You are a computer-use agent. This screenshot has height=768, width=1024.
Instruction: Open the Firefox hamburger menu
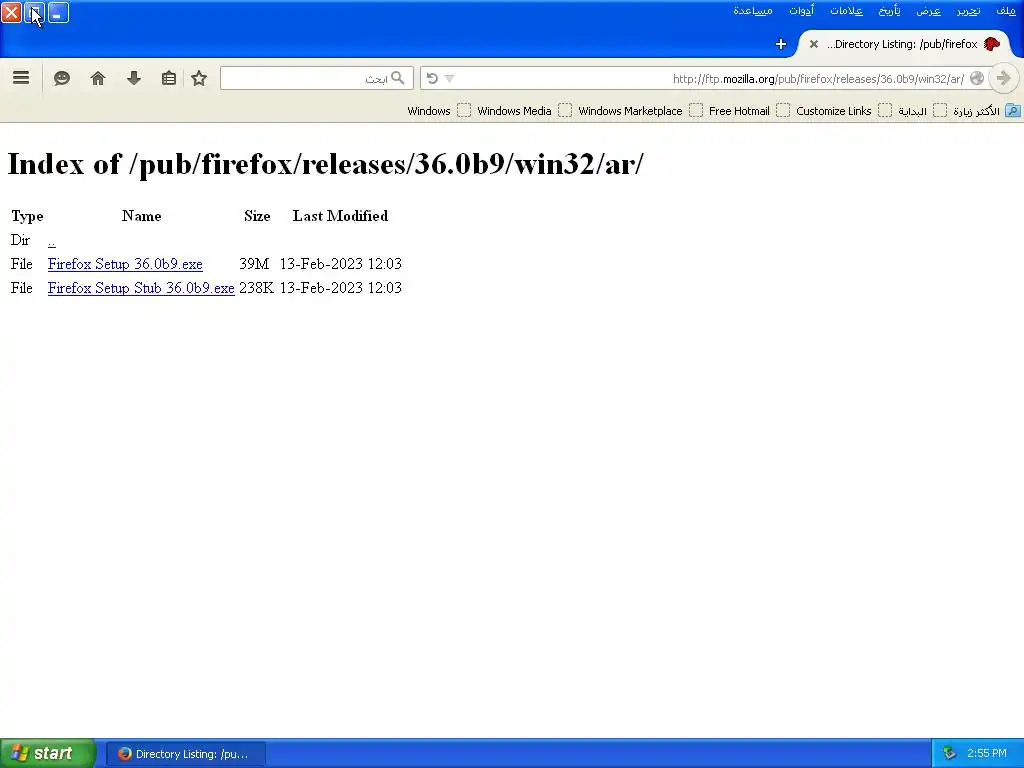tap(21, 78)
